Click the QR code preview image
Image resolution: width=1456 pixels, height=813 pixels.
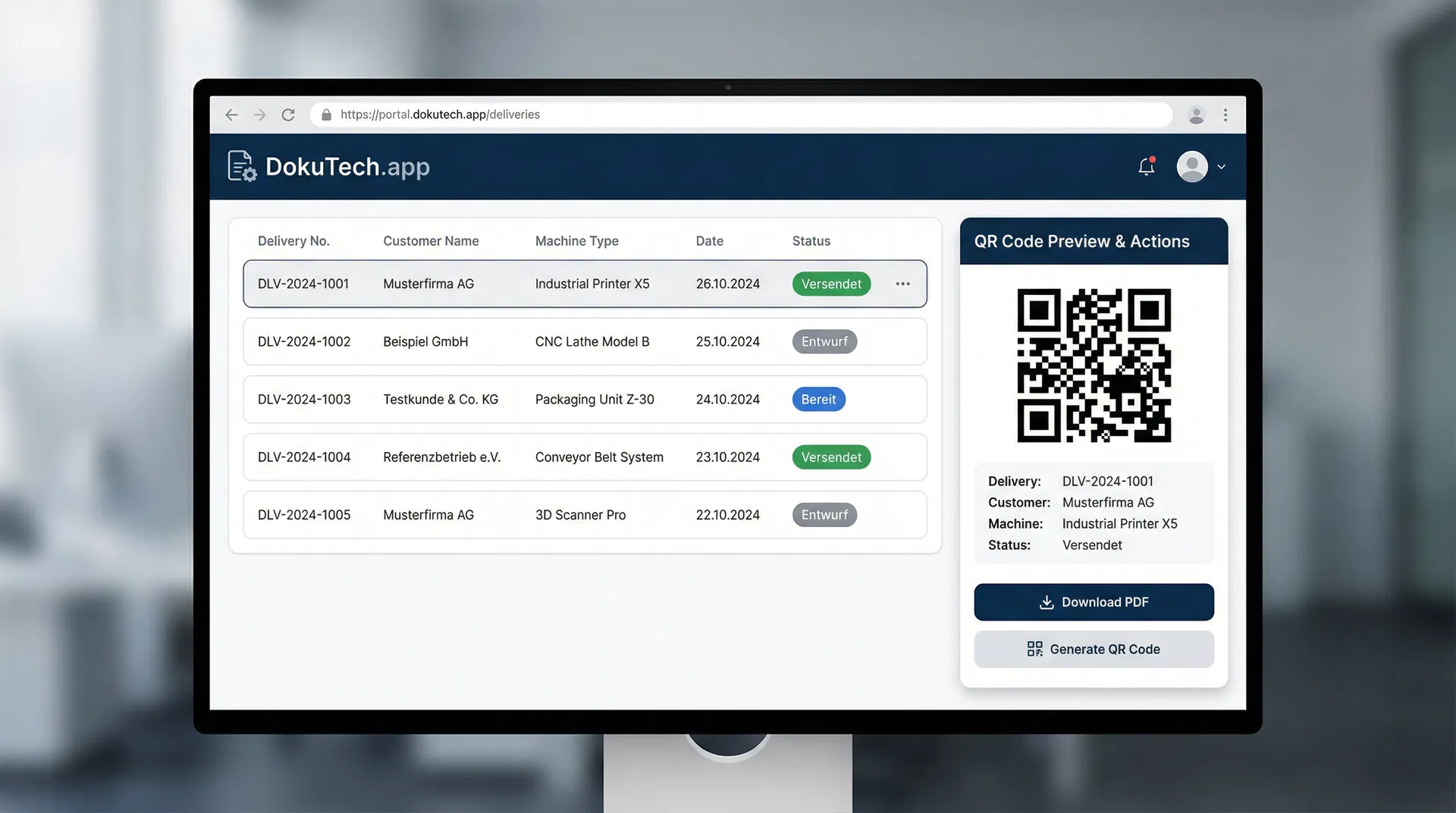point(1094,366)
